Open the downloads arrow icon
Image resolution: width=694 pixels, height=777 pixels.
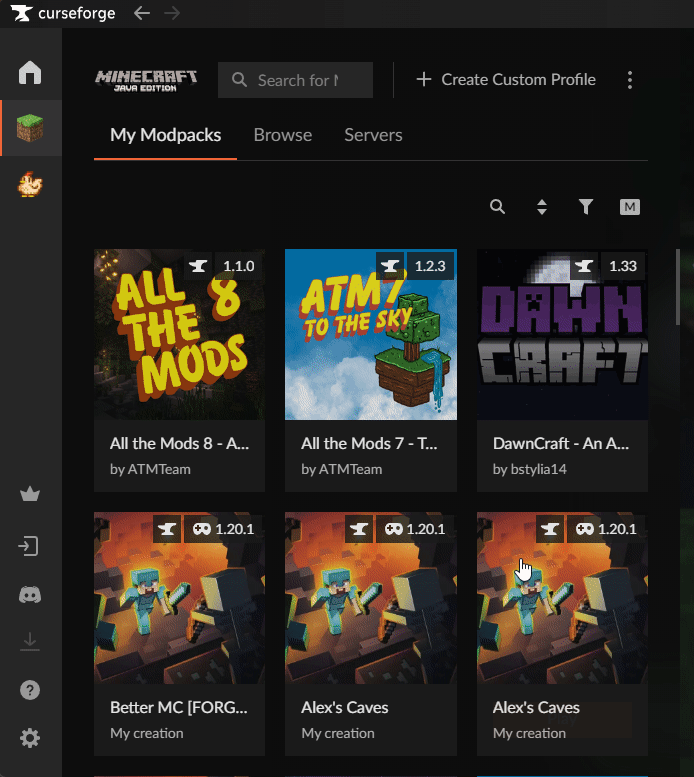(30, 641)
